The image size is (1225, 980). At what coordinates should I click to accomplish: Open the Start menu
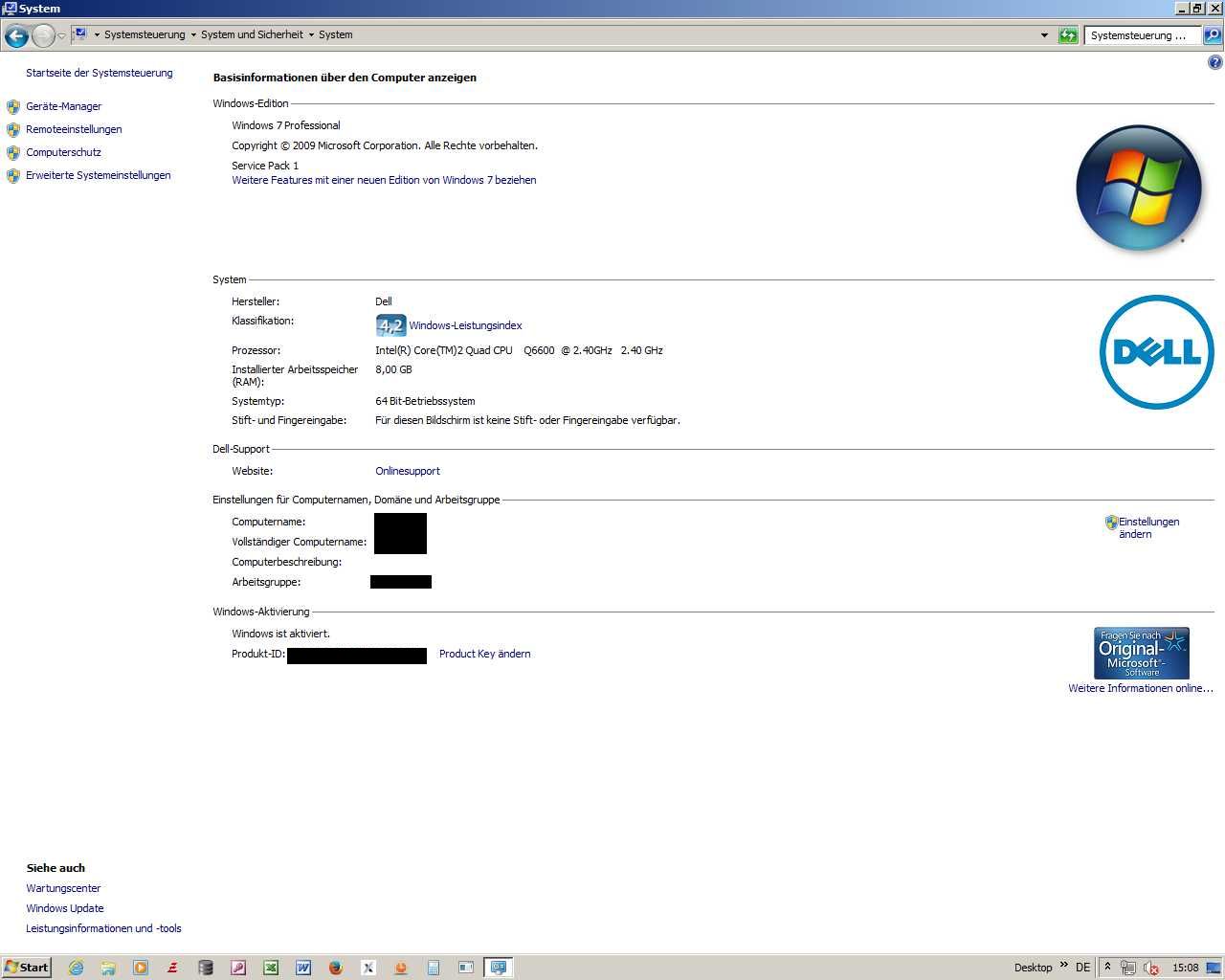[26, 967]
